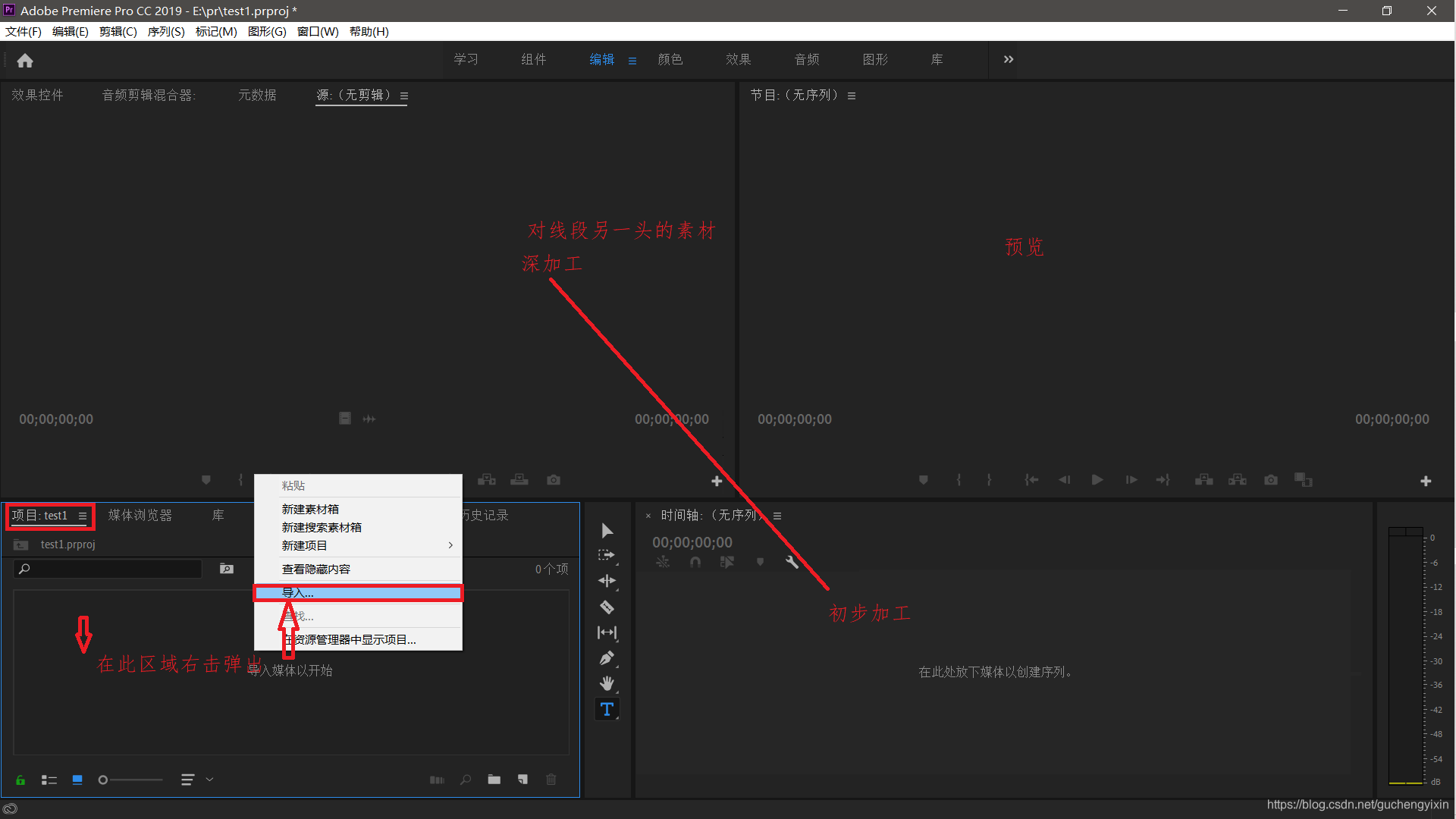Select the Slip tool
Viewport: 1456px width, 819px height.
click(x=607, y=632)
